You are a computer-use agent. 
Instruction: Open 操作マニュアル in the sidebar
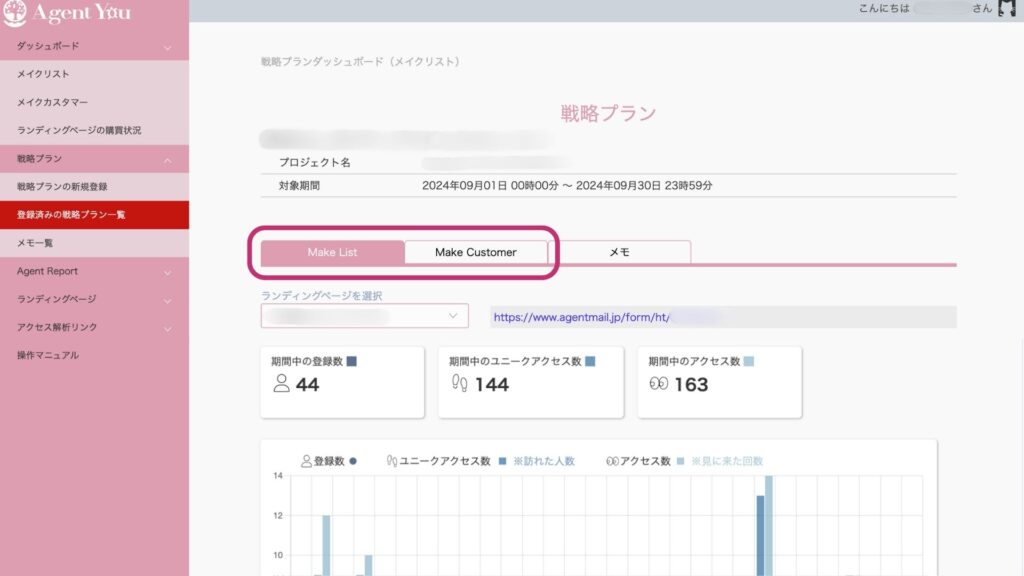(x=47, y=355)
